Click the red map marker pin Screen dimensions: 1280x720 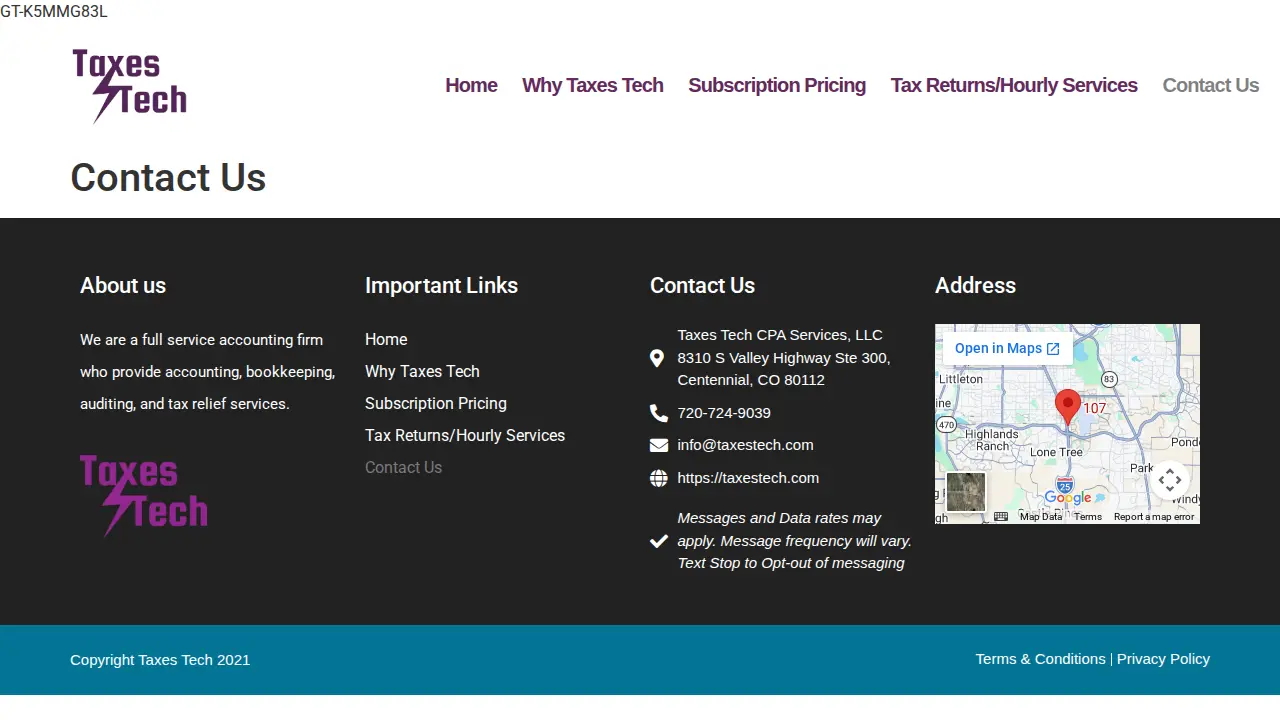coord(1068,407)
